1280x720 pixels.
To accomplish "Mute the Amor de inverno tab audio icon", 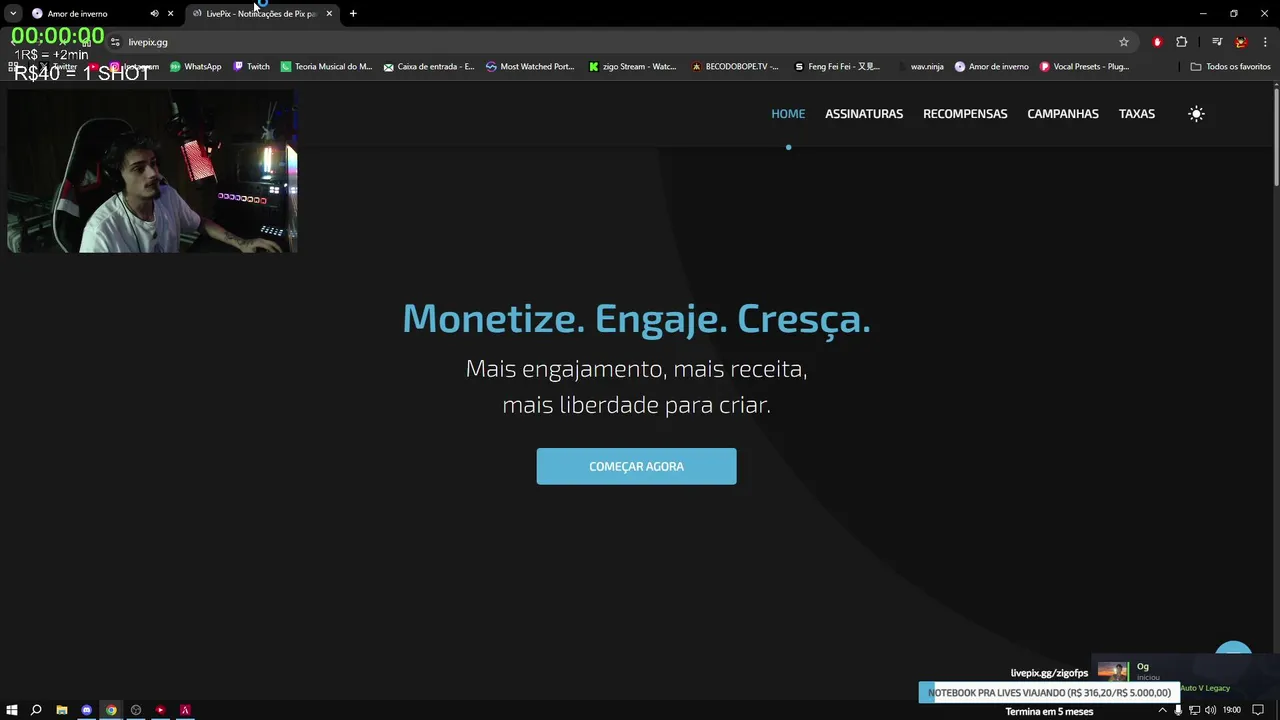I will pyautogui.click(x=154, y=13).
